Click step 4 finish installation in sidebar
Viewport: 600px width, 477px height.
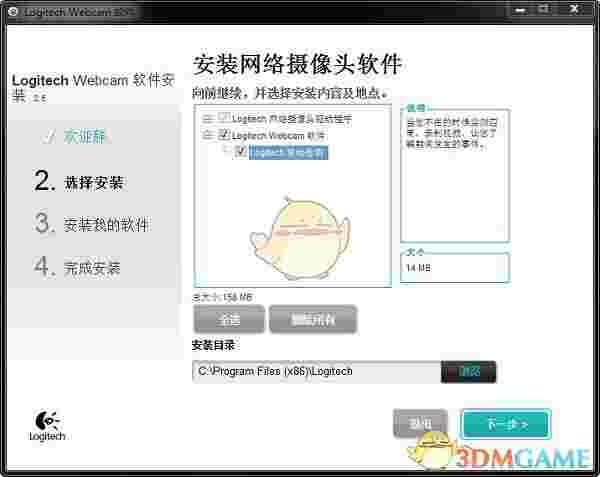[77, 267]
